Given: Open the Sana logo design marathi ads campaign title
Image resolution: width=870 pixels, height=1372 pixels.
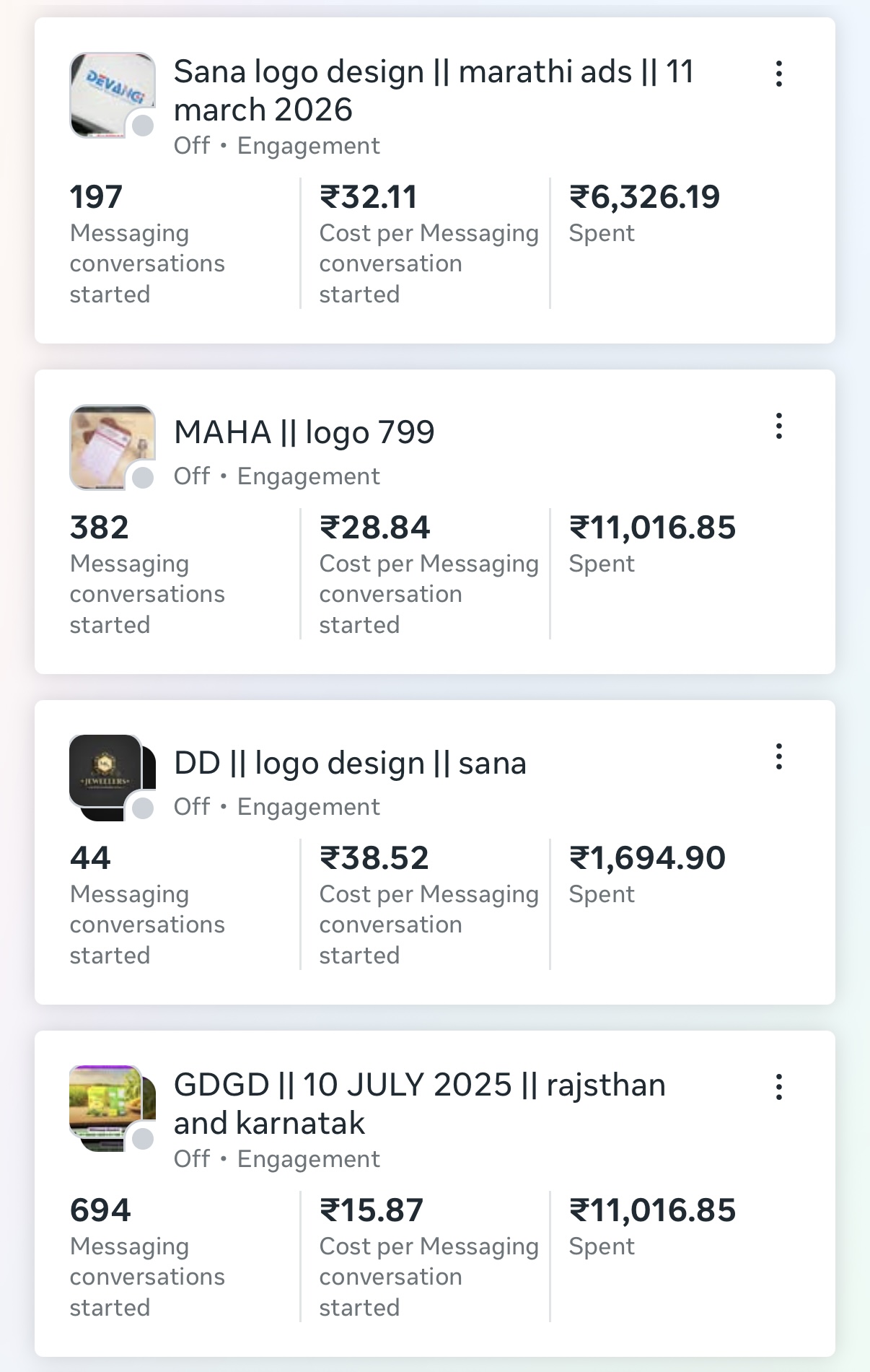Looking at the screenshot, I should pyautogui.click(x=433, y=91).
